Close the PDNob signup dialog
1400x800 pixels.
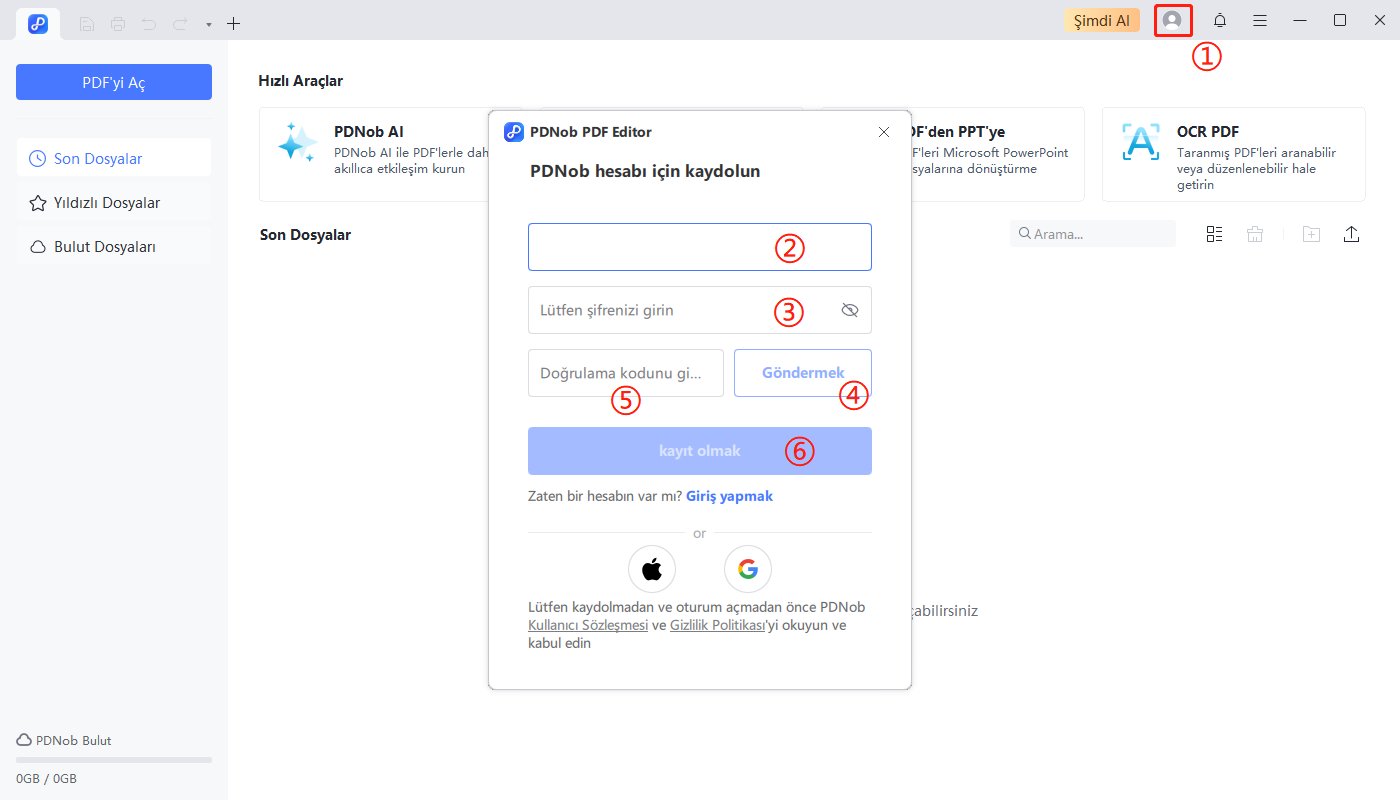click(x=883, y=132)
